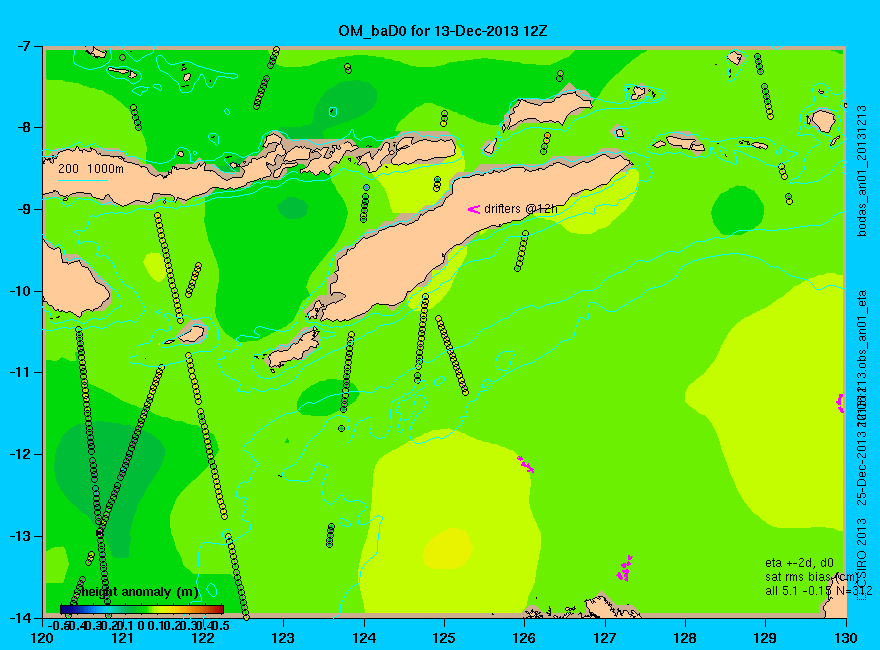Select the cyan line under the 200 1000m legend

(82, 180)
